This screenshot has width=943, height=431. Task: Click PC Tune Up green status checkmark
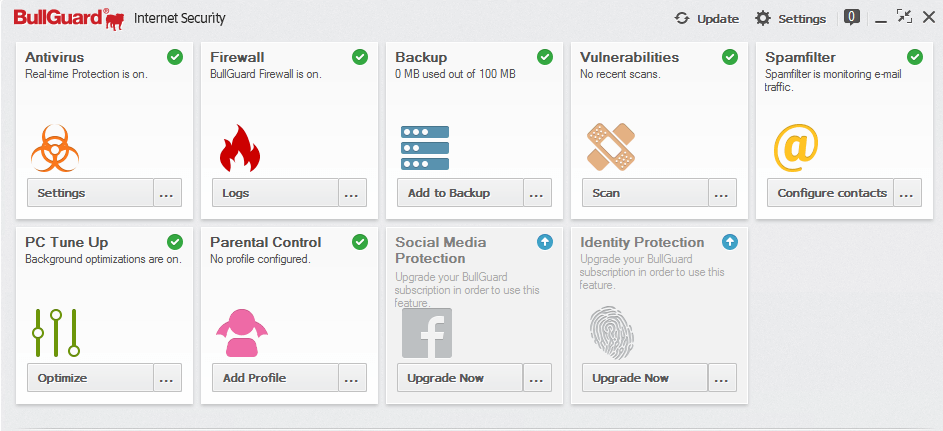point(174,242)
